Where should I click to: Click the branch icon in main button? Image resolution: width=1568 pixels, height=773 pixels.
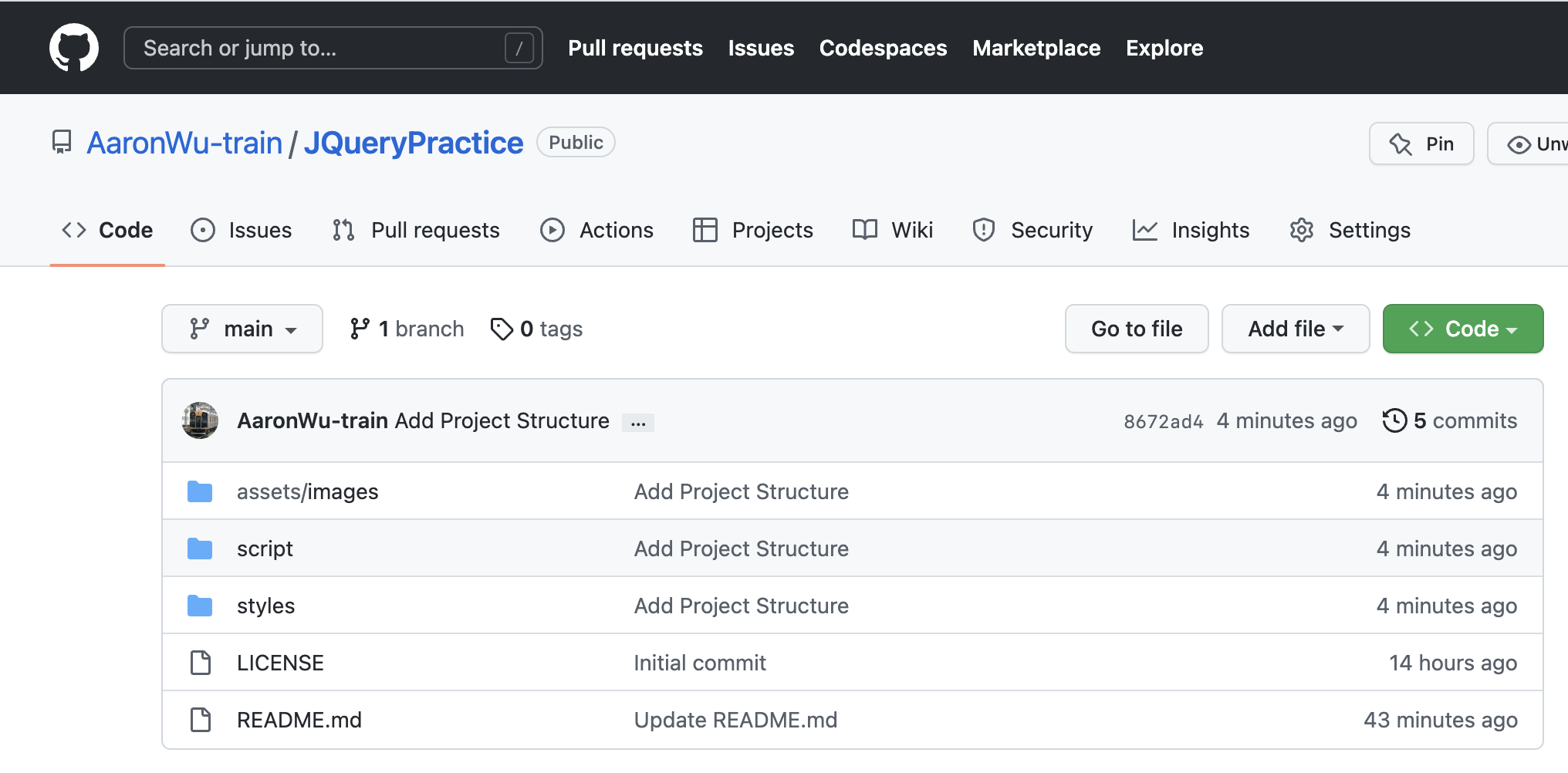[x=200, y=329]
